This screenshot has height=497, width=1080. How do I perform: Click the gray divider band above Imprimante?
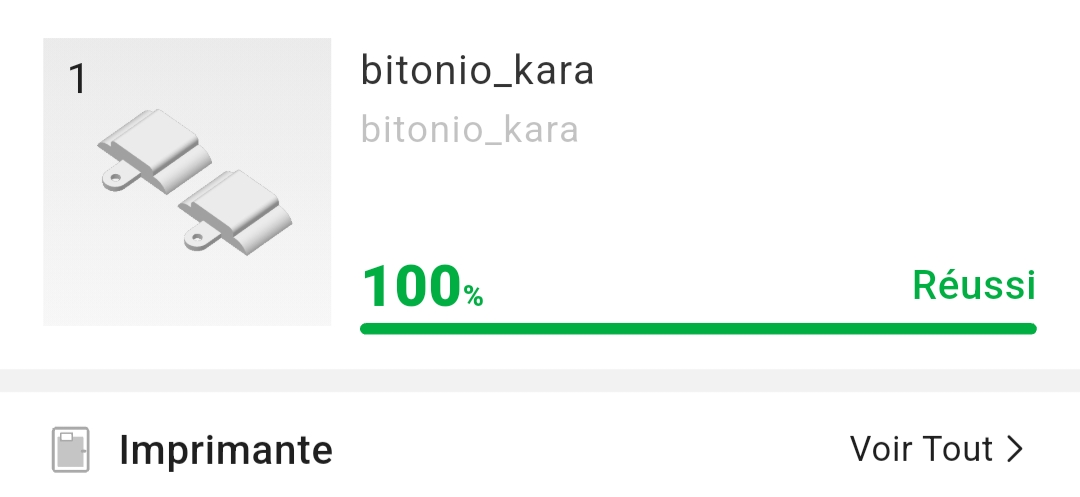[x=540, y=381]
